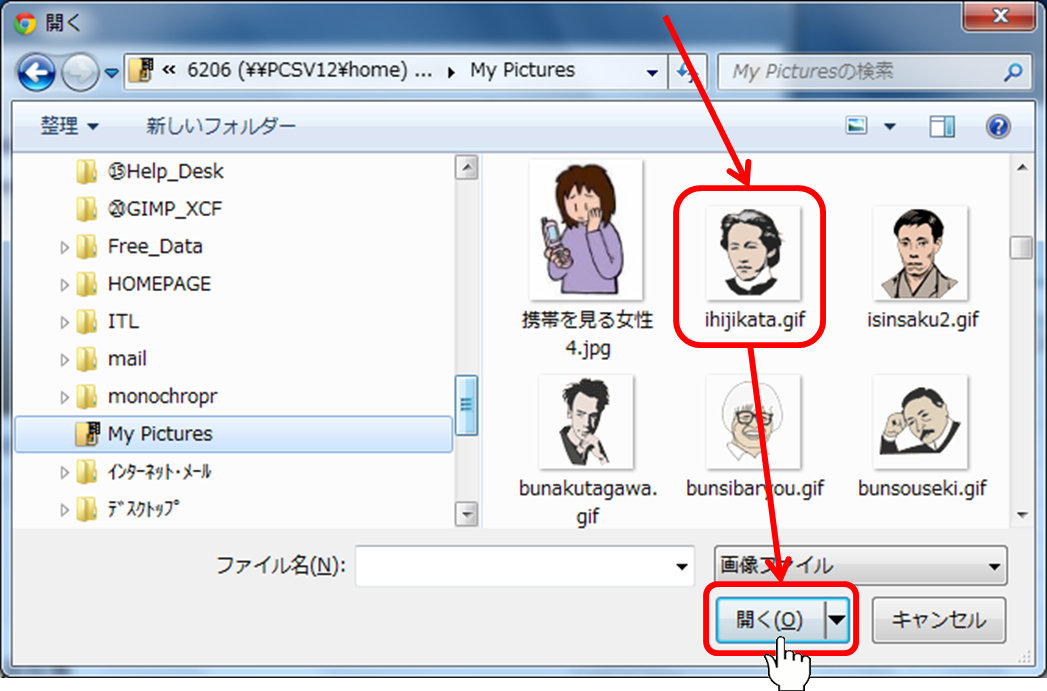The width and height of the screenshot is (1047, 691).
Task: Click the ファイル名 filename input field
Action: (515, 566)
